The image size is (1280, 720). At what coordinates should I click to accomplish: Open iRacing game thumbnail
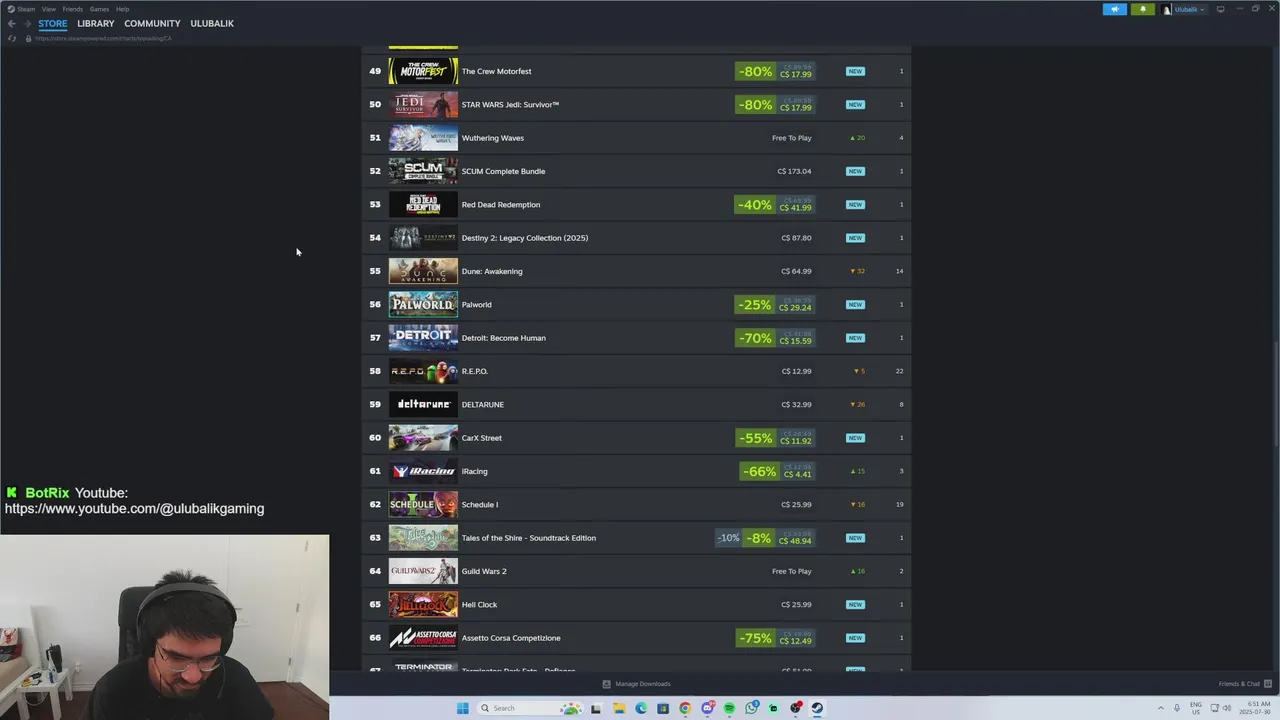pos(423,471)
